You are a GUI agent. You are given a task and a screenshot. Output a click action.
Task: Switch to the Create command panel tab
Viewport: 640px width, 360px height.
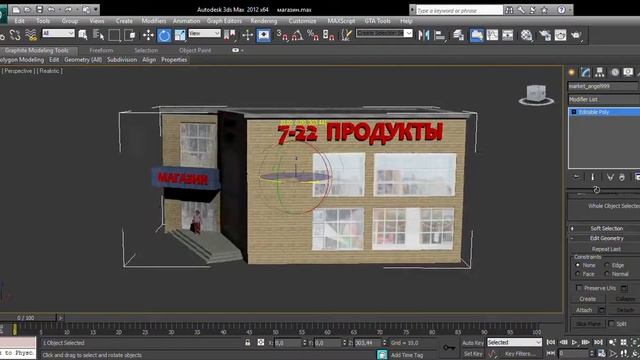[572, 73]
